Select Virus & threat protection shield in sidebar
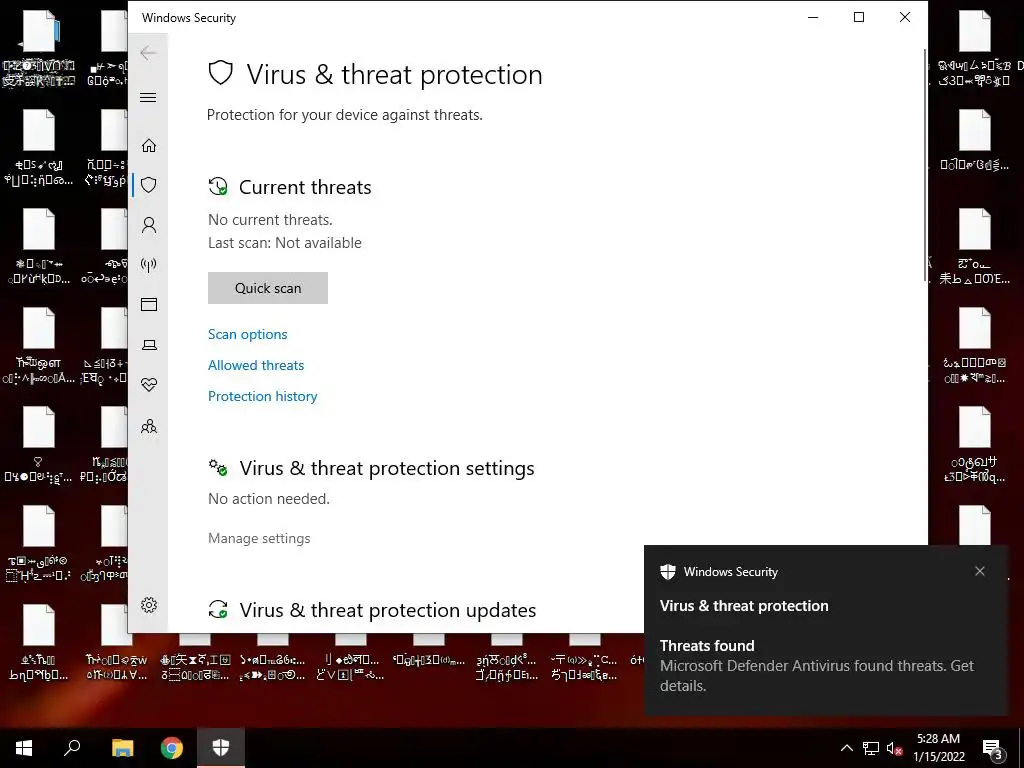 pyautogui.click(x=149, y=185)
